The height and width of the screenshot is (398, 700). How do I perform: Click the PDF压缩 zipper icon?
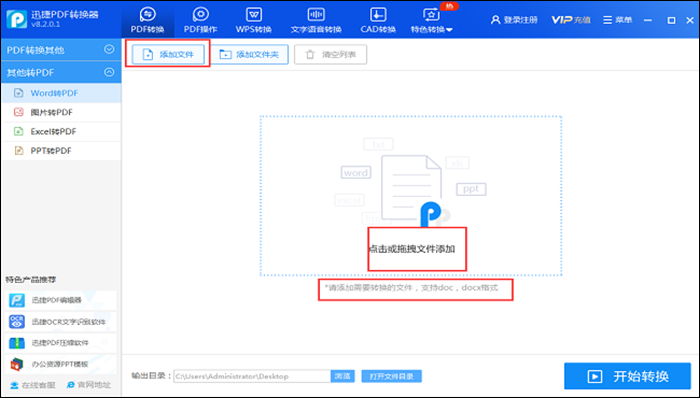pyautogui.click(x=17, y=343)
